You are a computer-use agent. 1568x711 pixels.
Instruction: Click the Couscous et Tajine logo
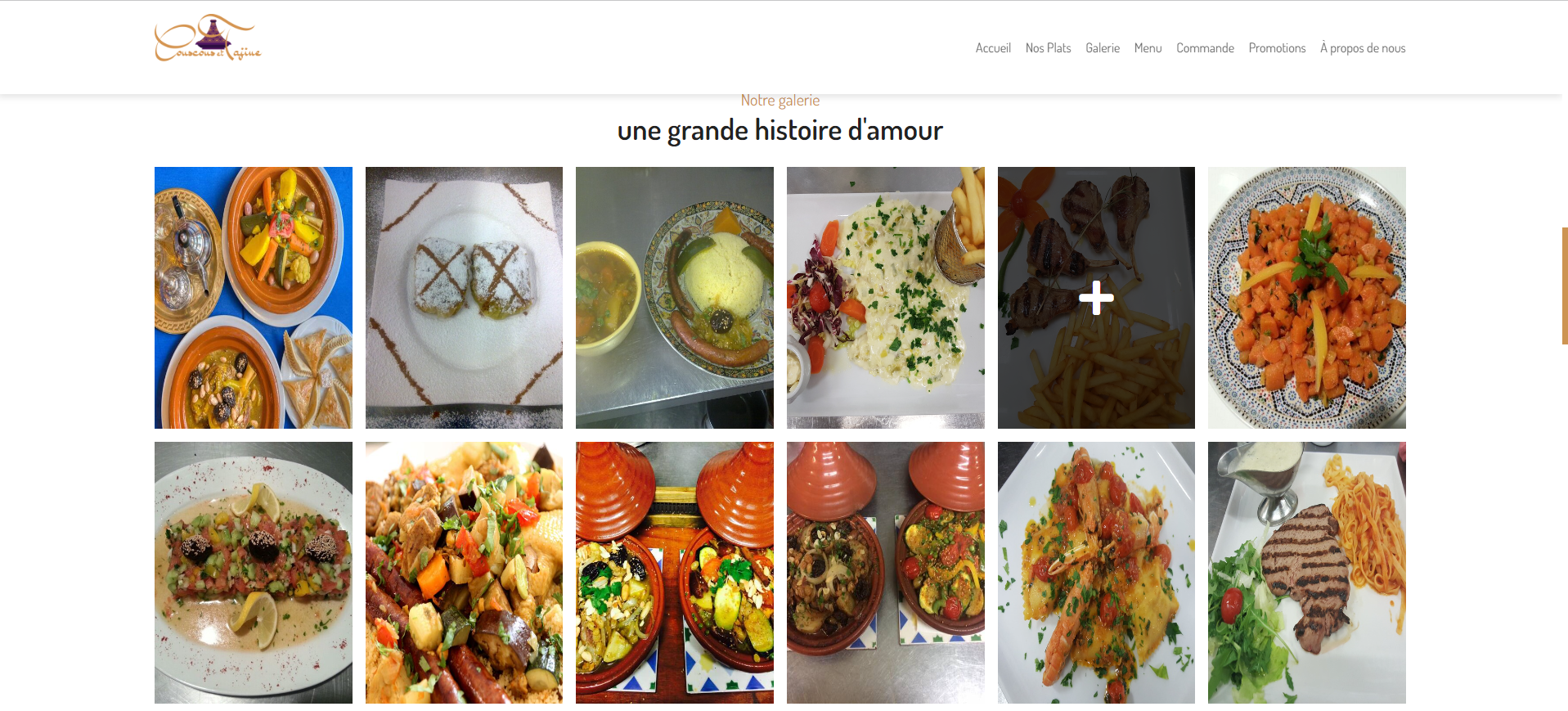tap(208, 38)
